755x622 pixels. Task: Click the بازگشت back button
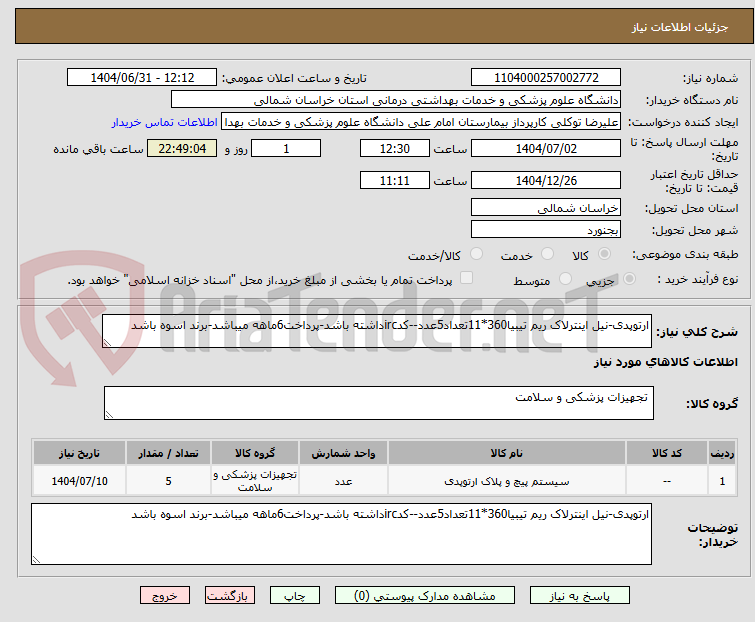(x=229, y=596)
